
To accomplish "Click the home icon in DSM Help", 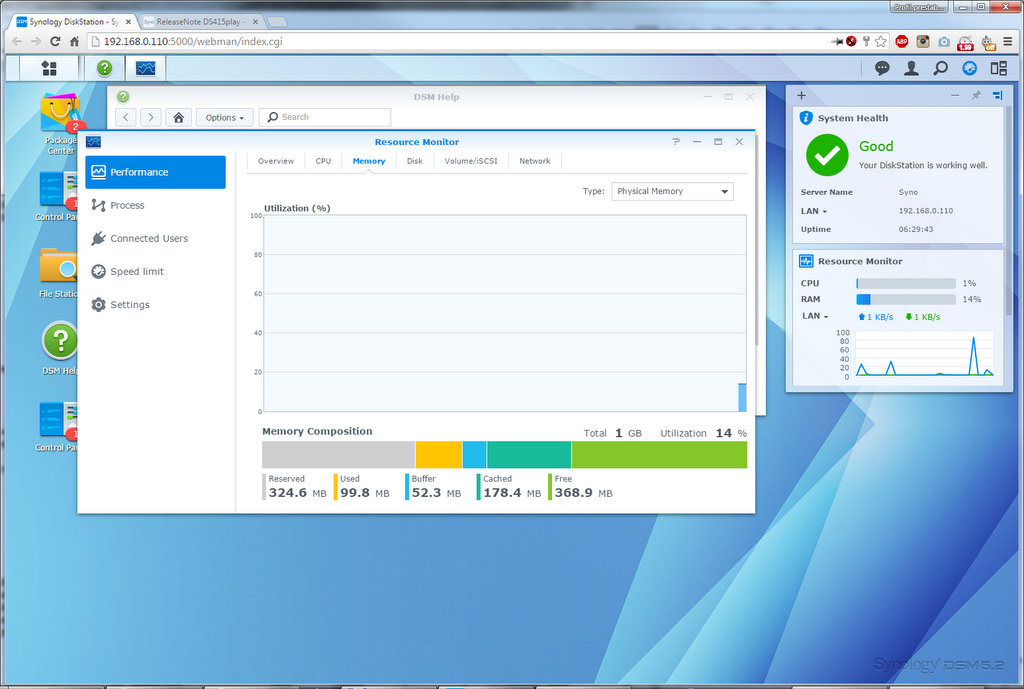I will [x=178, y=118].
